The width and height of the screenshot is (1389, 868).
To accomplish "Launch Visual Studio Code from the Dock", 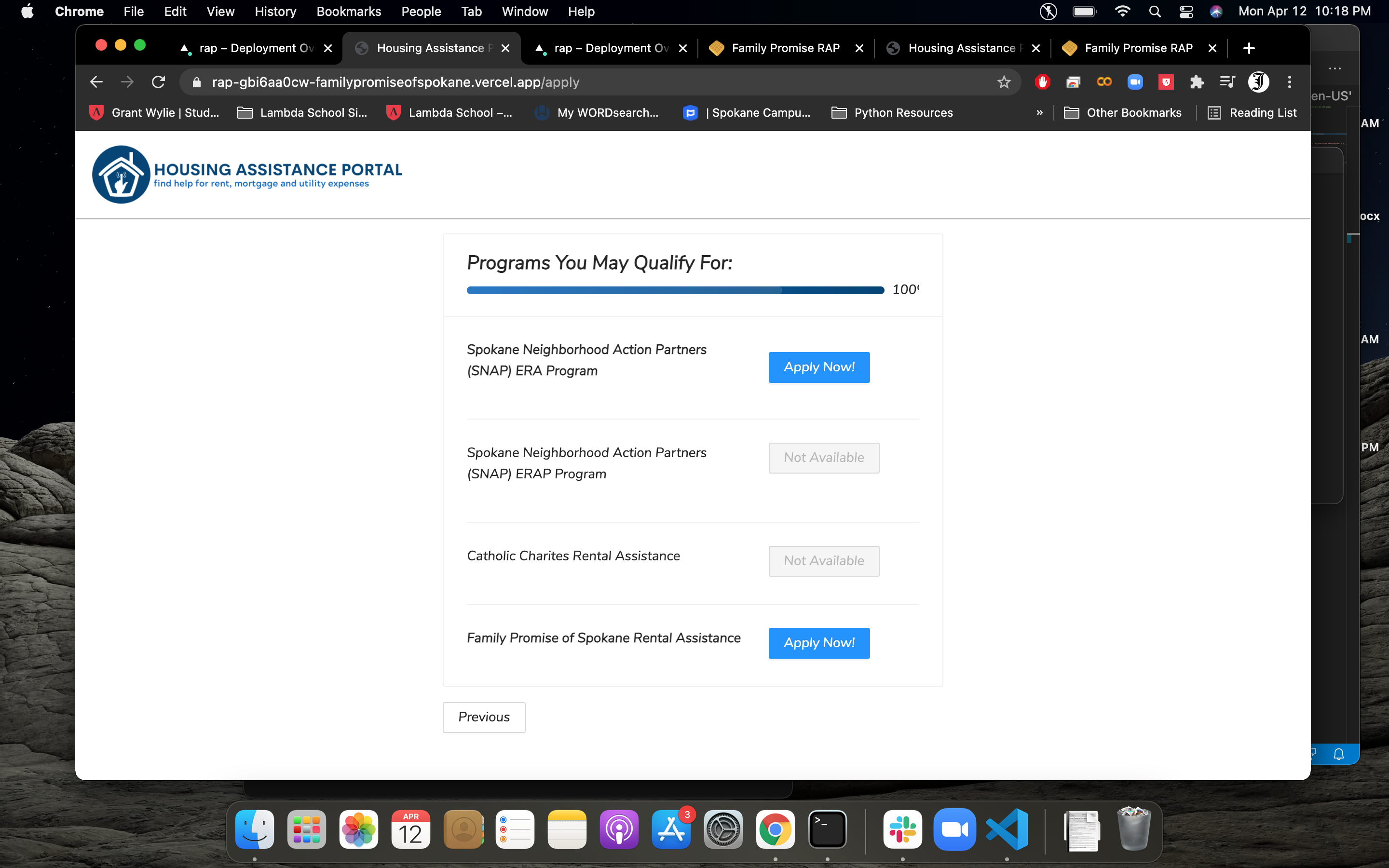I will pos(1007,829).
